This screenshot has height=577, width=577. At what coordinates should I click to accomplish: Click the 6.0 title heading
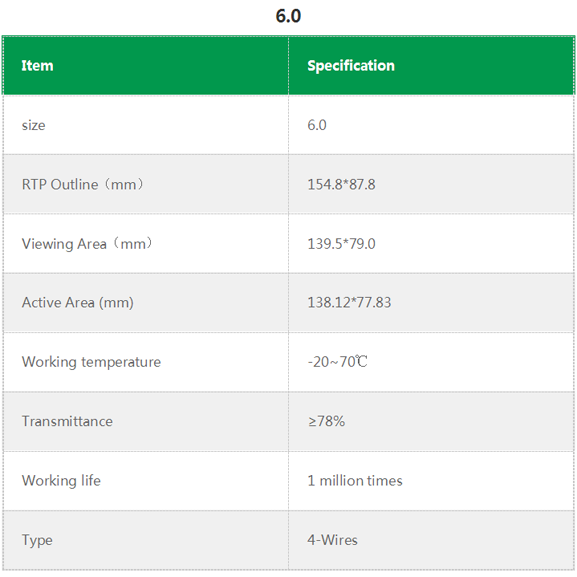288,16
